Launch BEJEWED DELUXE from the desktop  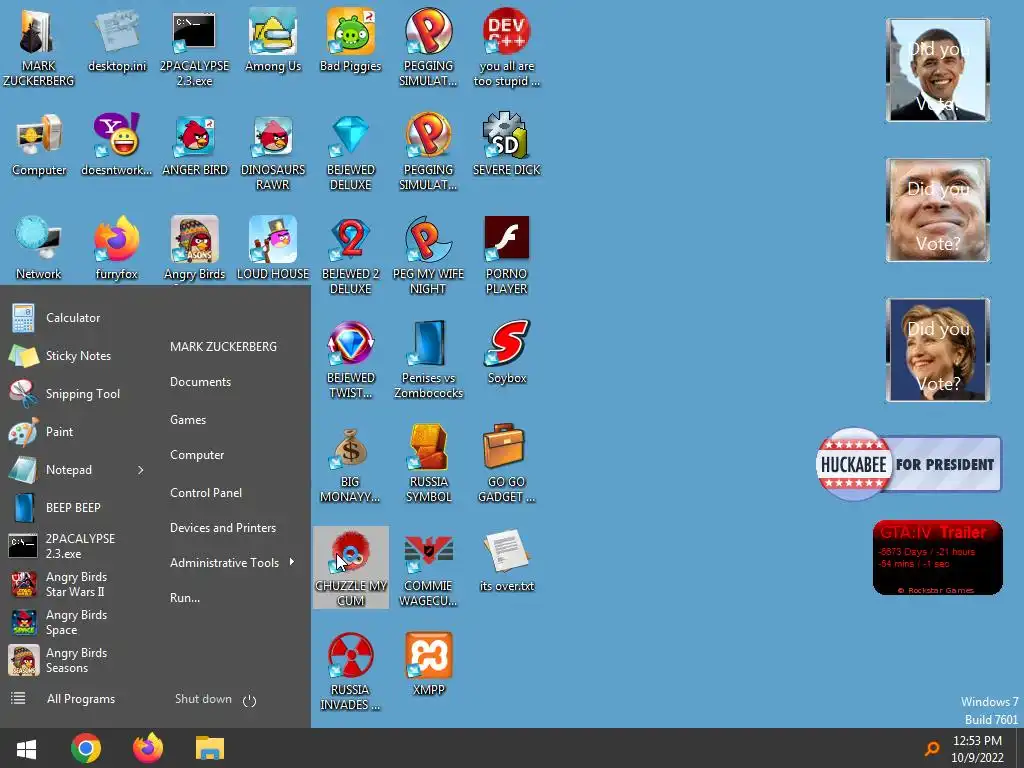[x=351, y=152]
